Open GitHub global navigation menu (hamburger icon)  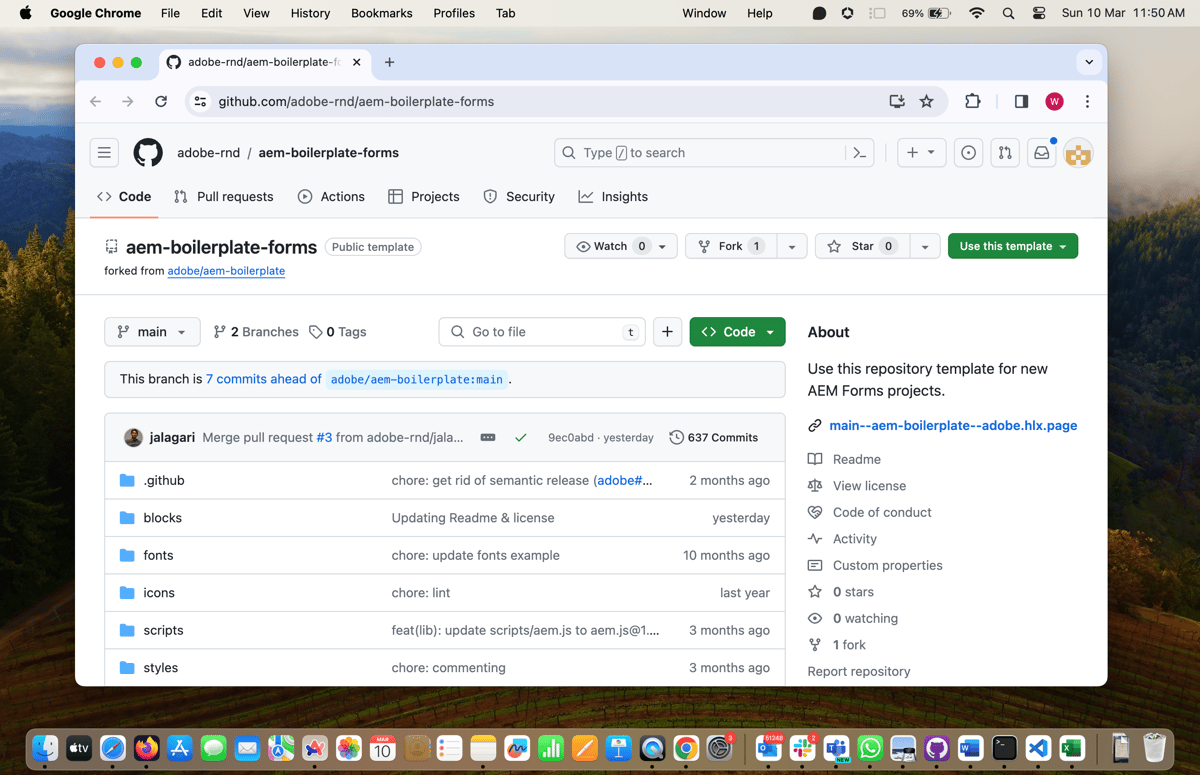pyautogui.click(x=104, y=152)
